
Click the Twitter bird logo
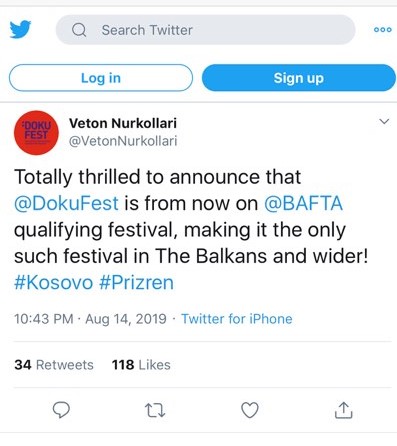click(x=20, y=29)
